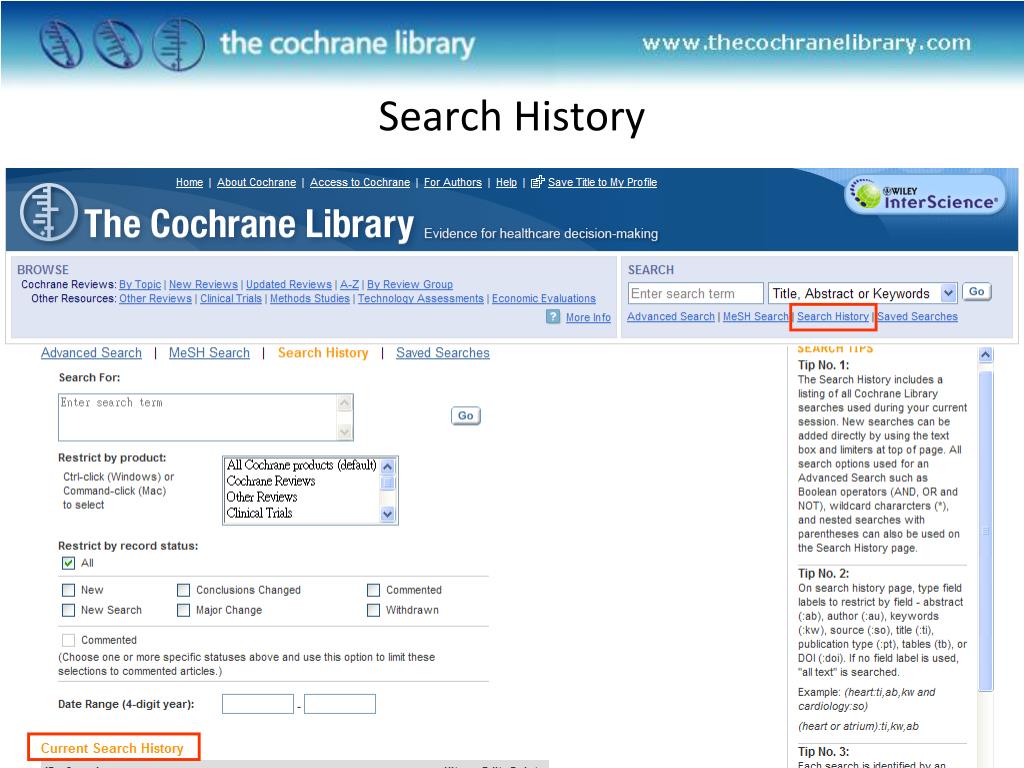Click the More Info question mark icon
1024x768 pixels.
click(x=553, y=317)
